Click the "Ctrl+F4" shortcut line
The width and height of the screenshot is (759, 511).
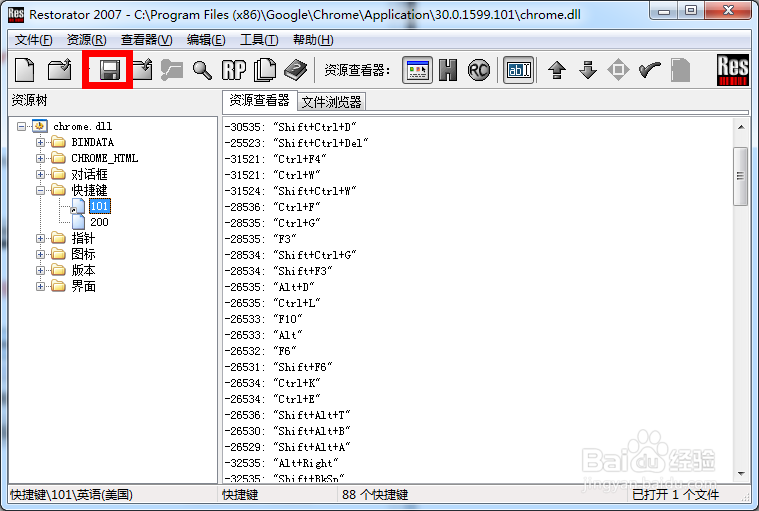click(275, 159)
